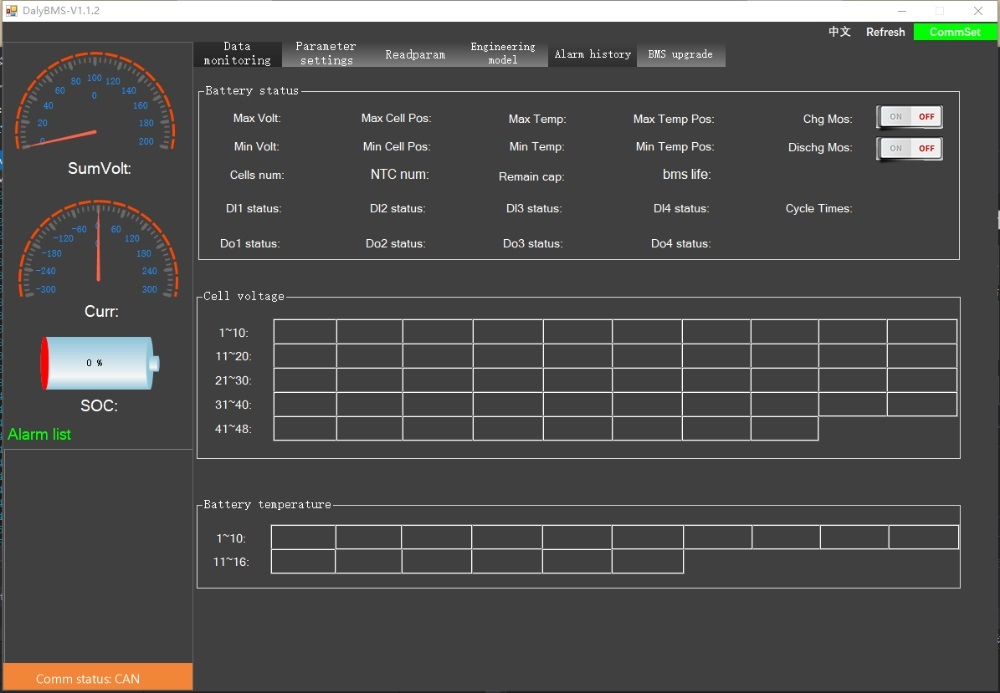Toggle the Chg Mos switch

[x=909, y=117]
